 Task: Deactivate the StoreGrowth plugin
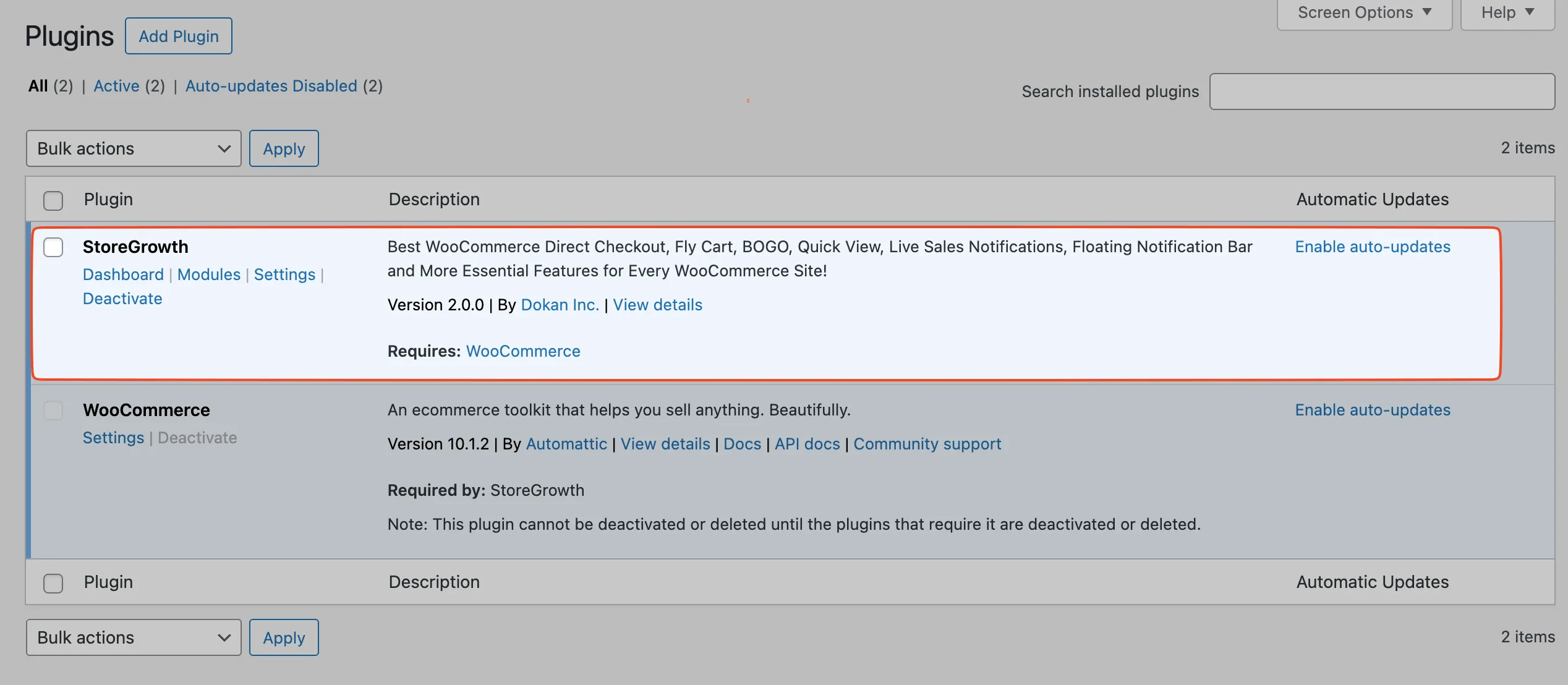click(x=122, y=299)
